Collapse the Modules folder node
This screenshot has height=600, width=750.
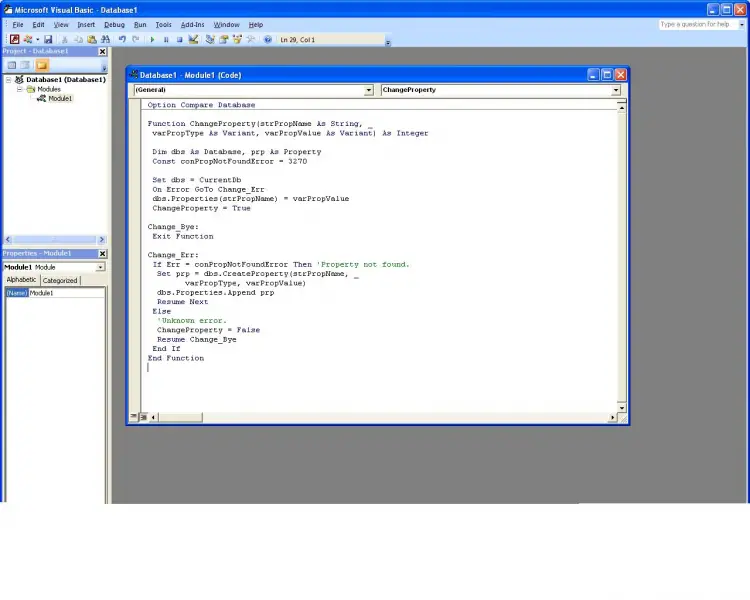20,89
